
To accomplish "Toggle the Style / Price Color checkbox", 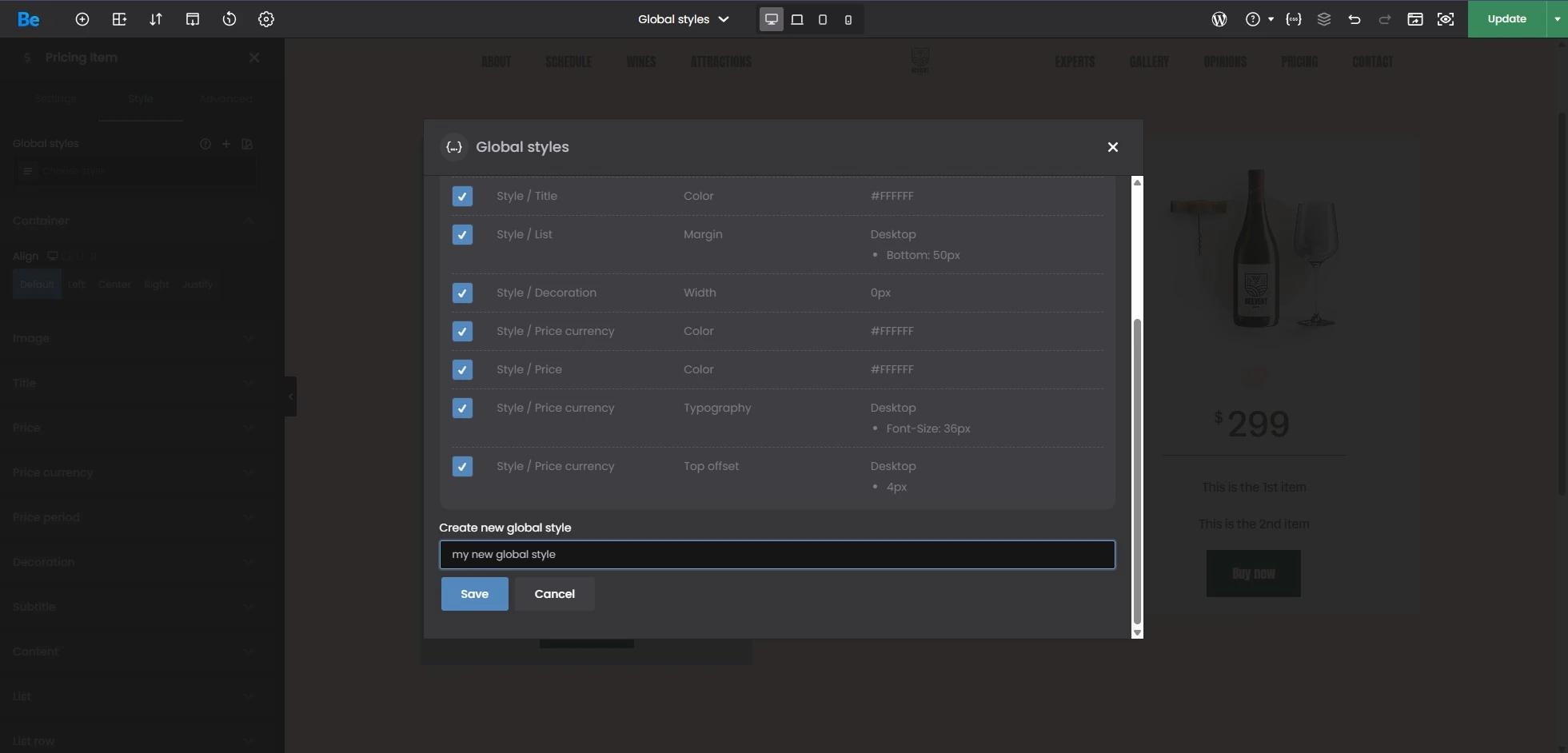I will 462,370.
